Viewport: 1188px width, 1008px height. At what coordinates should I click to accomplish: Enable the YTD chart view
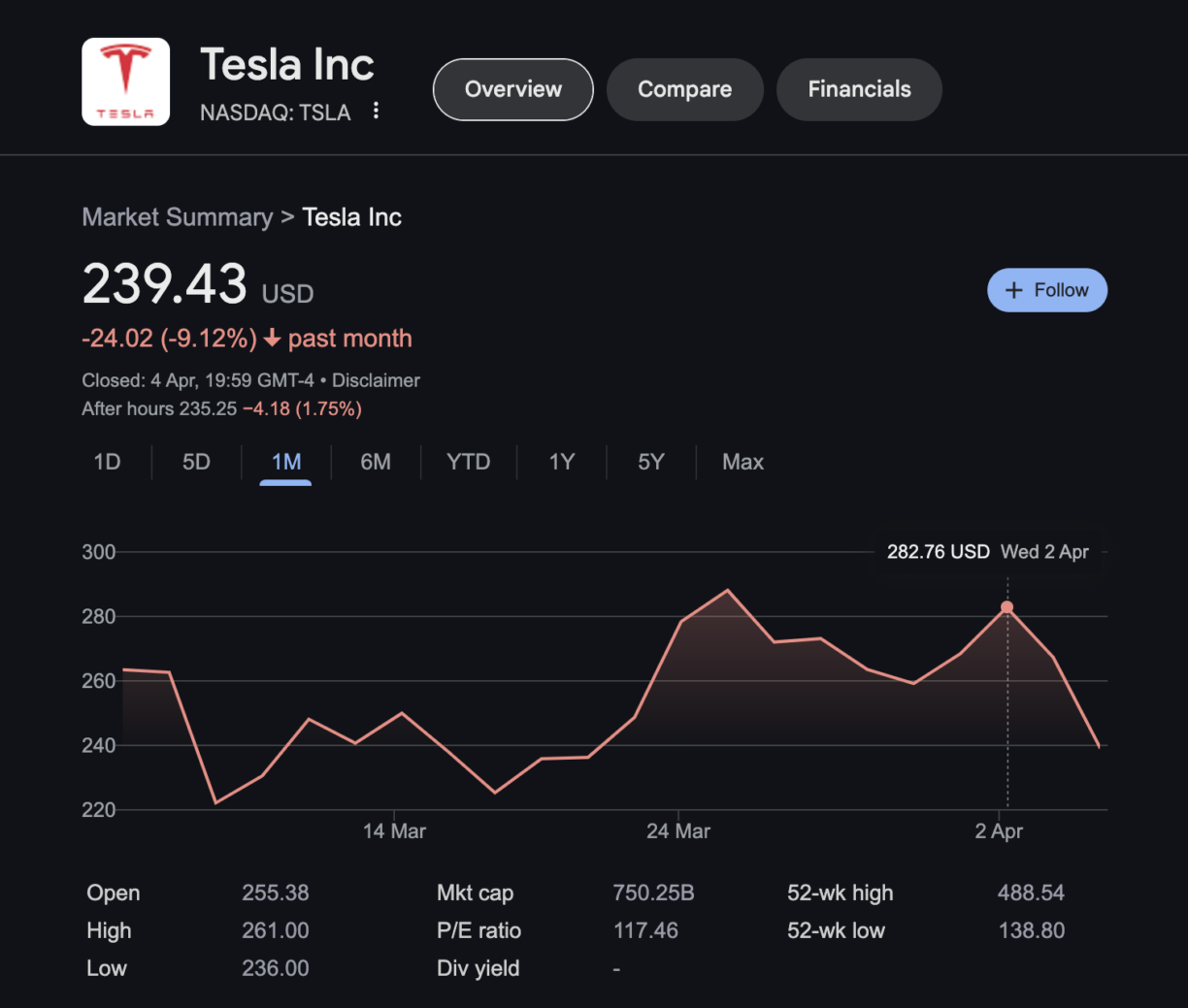click(x=468, y=462)
